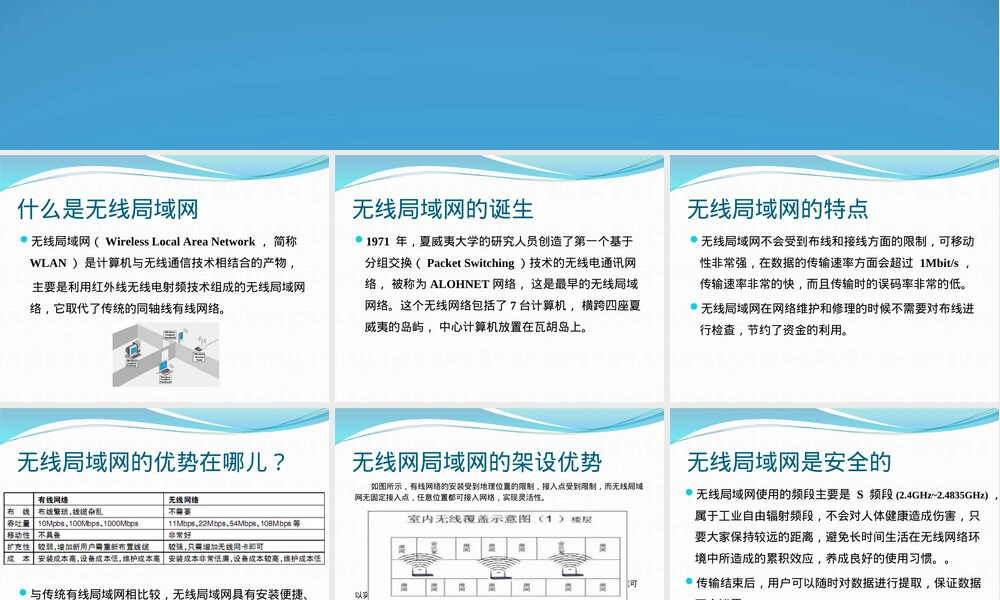The height and width of the screenshot is (600, 1000).
Task: Select the caption starting 如图所示，有线网络的安装
Action: [499, 492]
